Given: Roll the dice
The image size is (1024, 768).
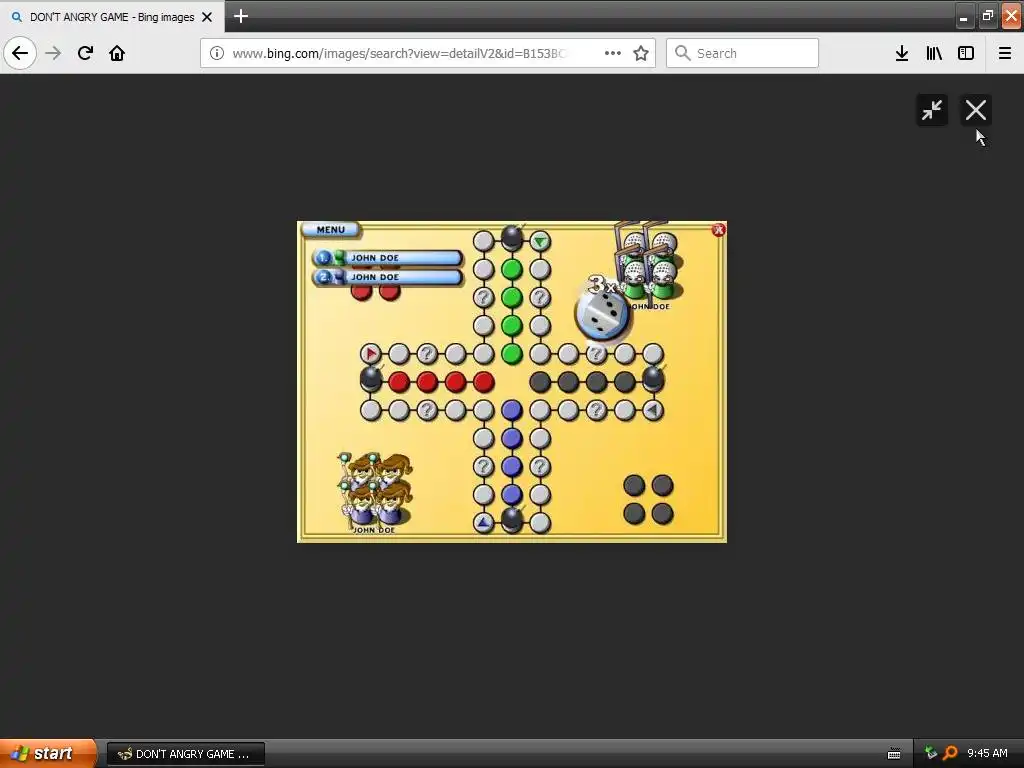Looking at the screenshot, I should pyautogui.click(x=602, y=315).
